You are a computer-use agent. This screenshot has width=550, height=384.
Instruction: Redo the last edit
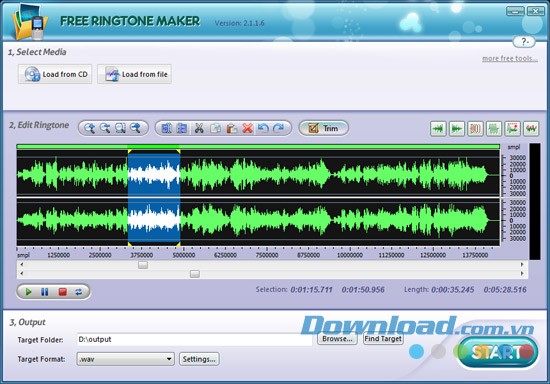pyautogui.click(x=279, y=128)
